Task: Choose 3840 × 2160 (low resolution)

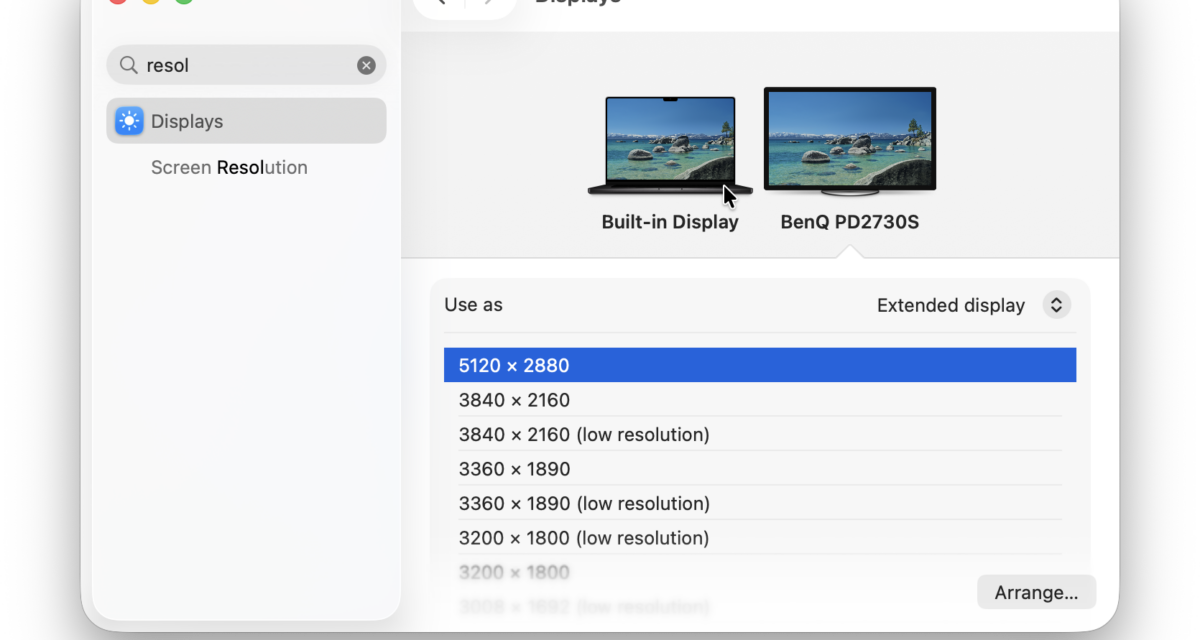Action: [x=760, y=434]
